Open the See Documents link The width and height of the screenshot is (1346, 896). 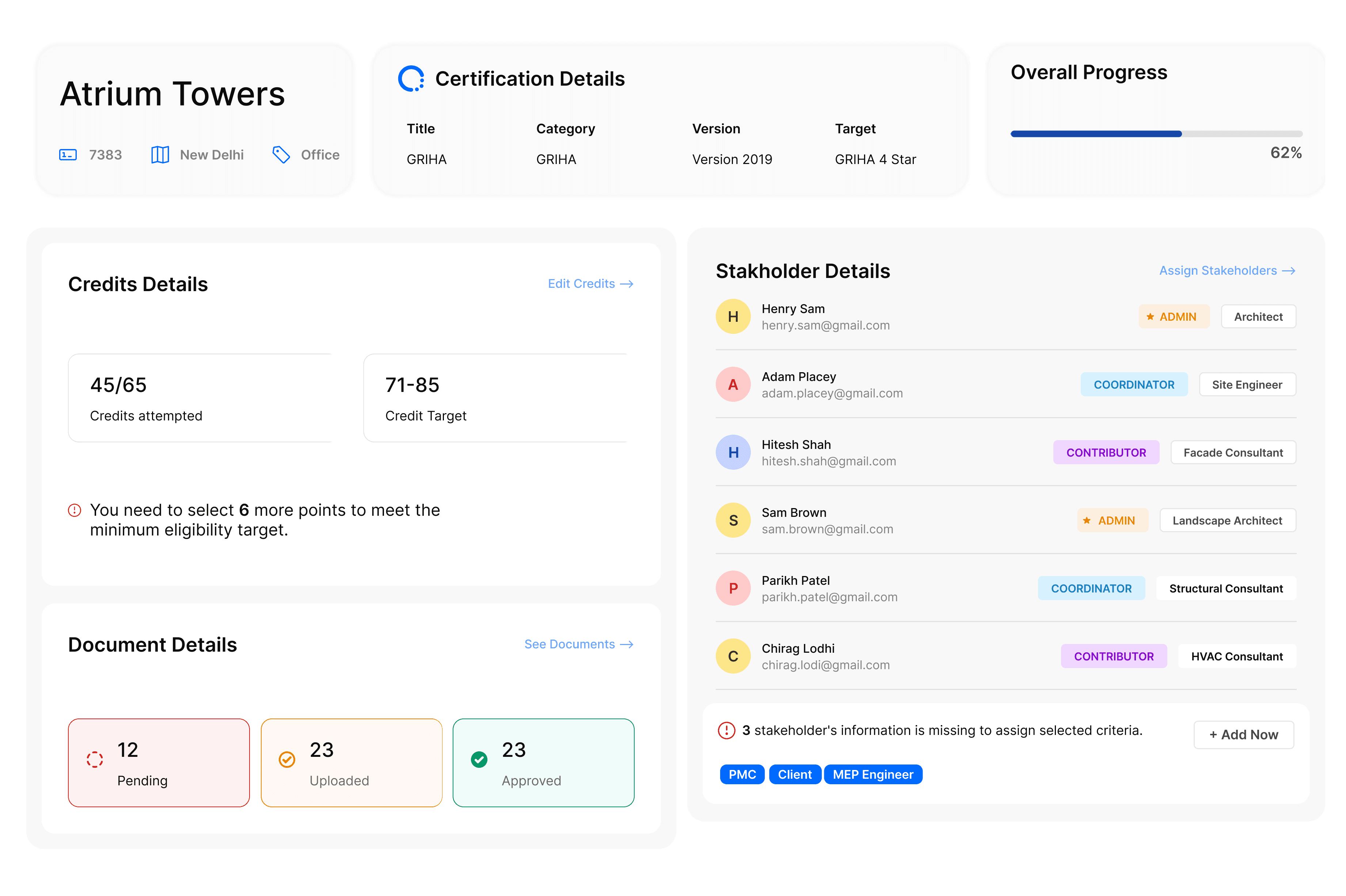578,645
